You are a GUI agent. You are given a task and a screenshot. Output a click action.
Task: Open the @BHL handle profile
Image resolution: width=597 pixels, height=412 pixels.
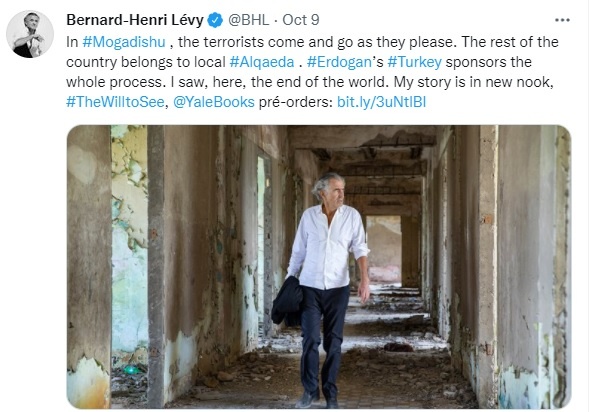(x=248, y=20)
